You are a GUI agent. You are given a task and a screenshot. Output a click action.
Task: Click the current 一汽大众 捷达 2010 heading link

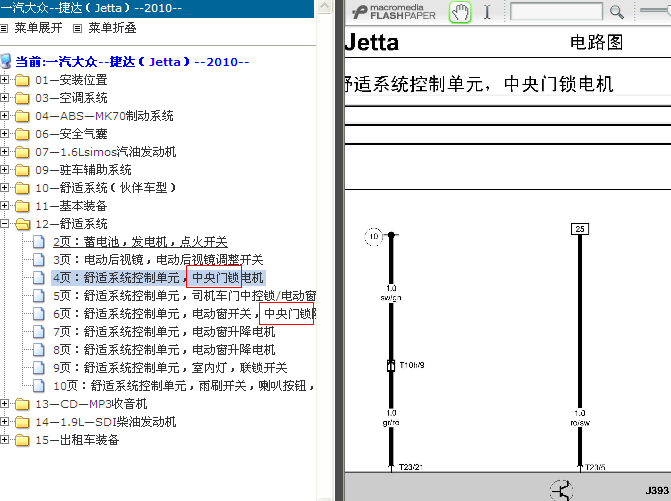point(132,62)
